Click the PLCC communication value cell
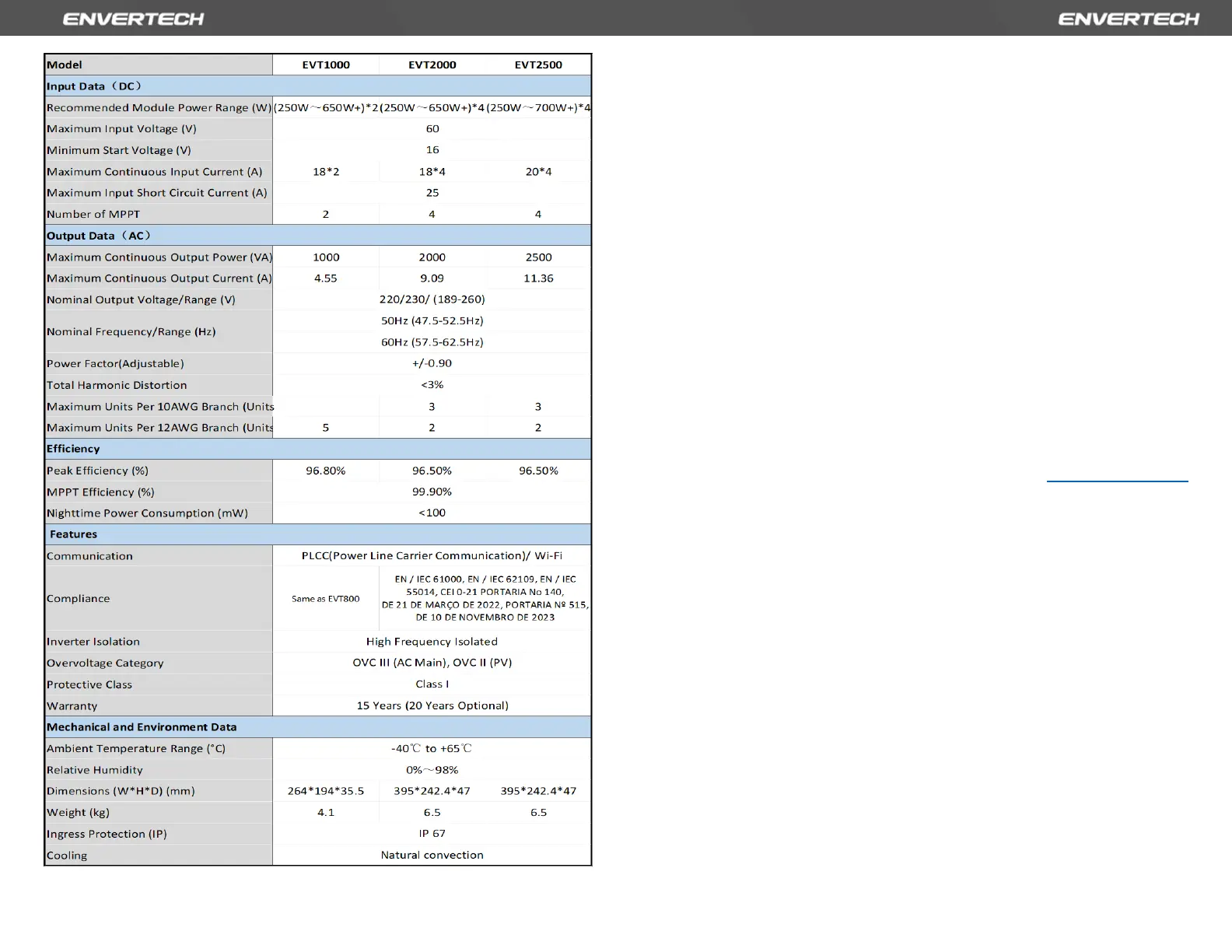This screenshot has width=1232, height=952. (432, 556)
